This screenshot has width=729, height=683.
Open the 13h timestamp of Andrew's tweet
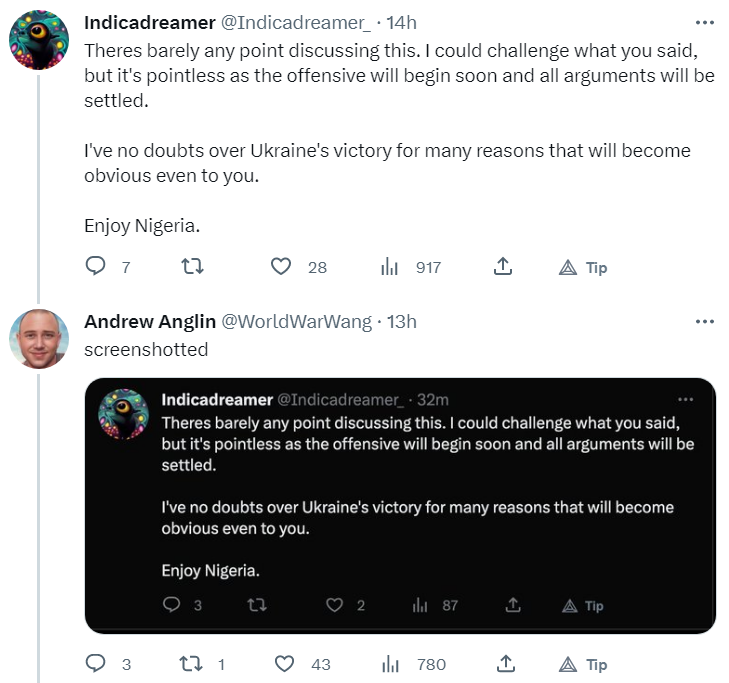tap(402, 321)
